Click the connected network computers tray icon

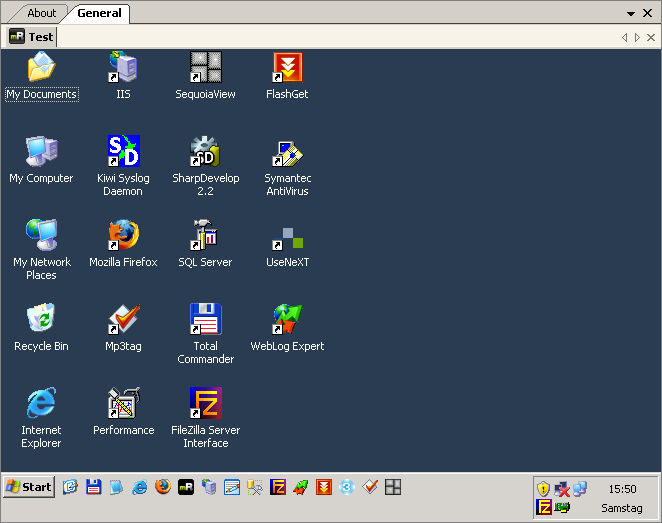[580, 489]
